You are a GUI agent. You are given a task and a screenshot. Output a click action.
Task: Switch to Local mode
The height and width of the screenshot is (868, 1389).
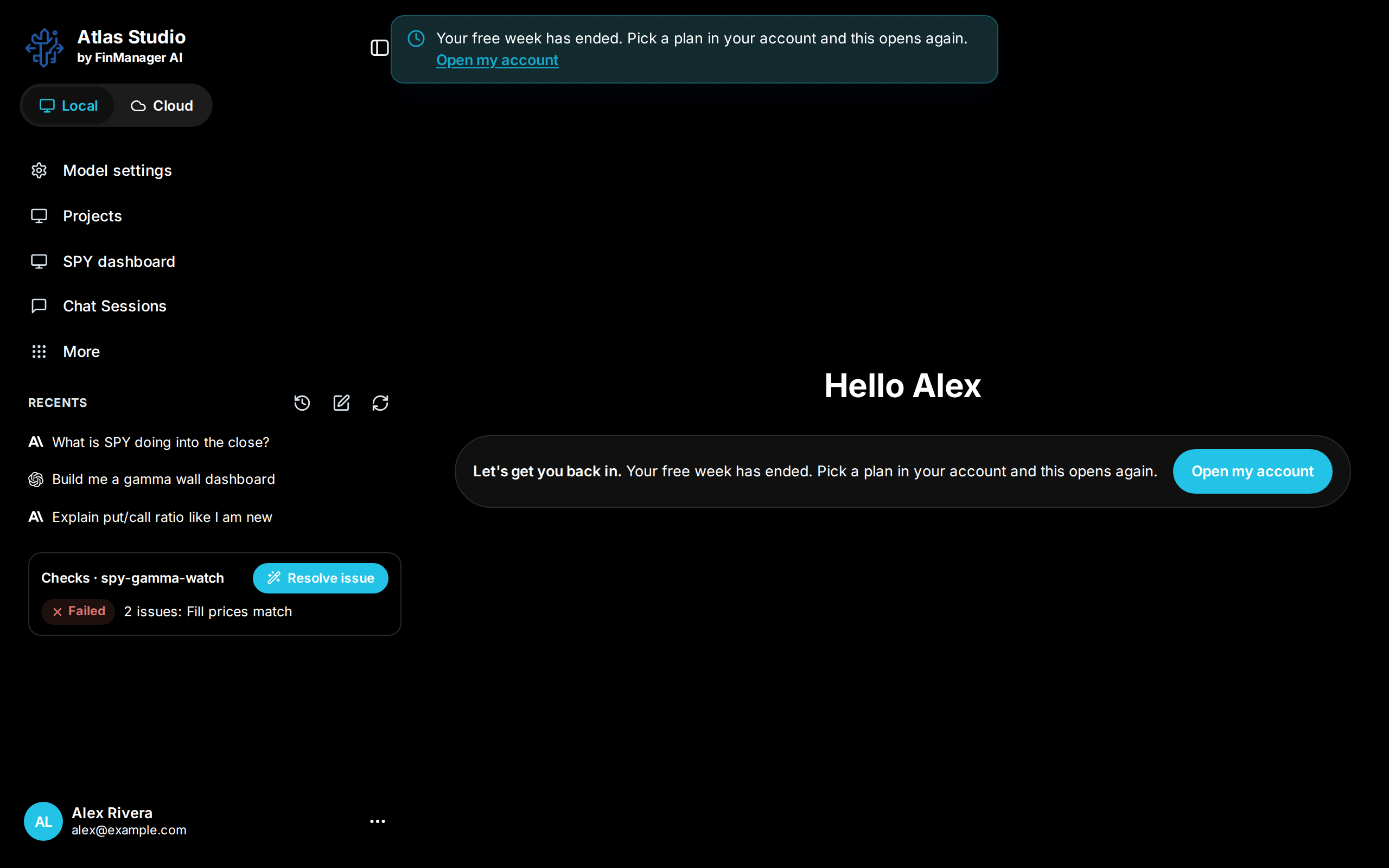(x=68, y=106)
